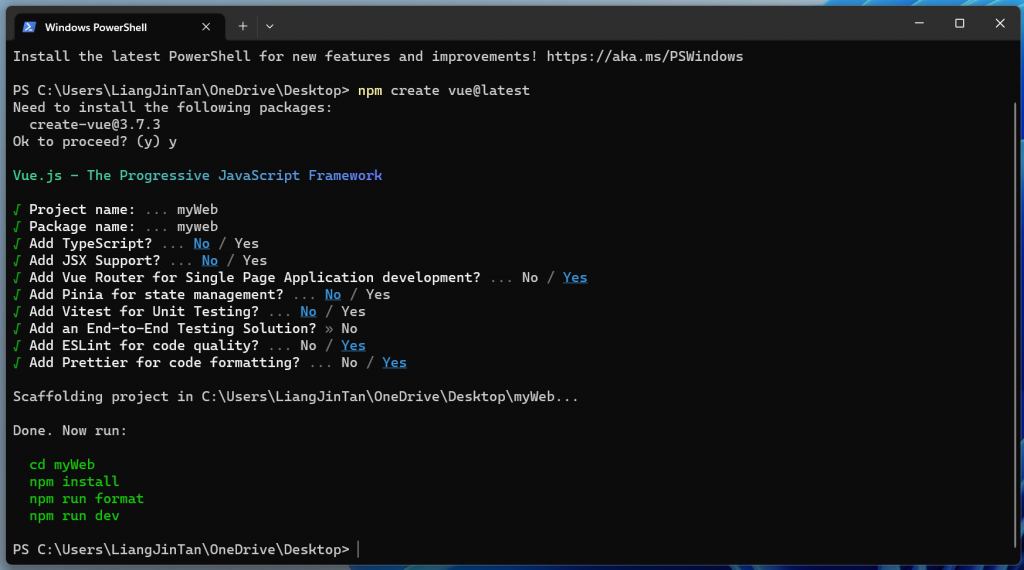The height and width of the screenshot is (570, 1024).
Task: Click 'Need to install the following packages:' text
Action: coord(172,108)
